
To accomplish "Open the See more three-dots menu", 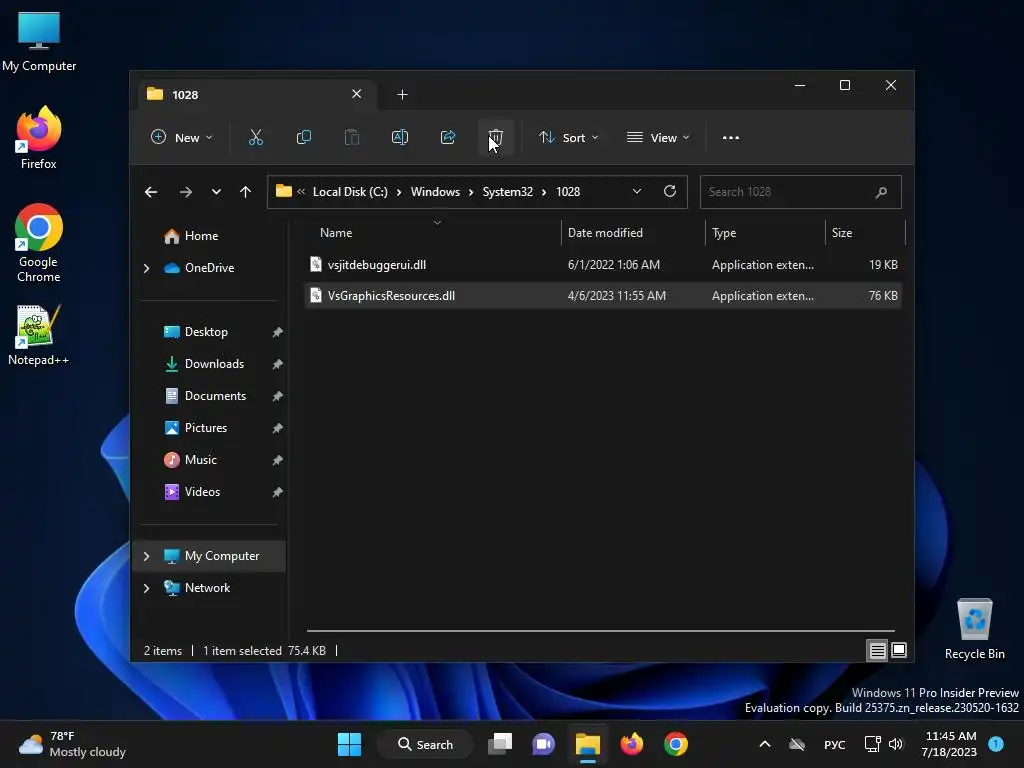I will (x=731, y=138).
